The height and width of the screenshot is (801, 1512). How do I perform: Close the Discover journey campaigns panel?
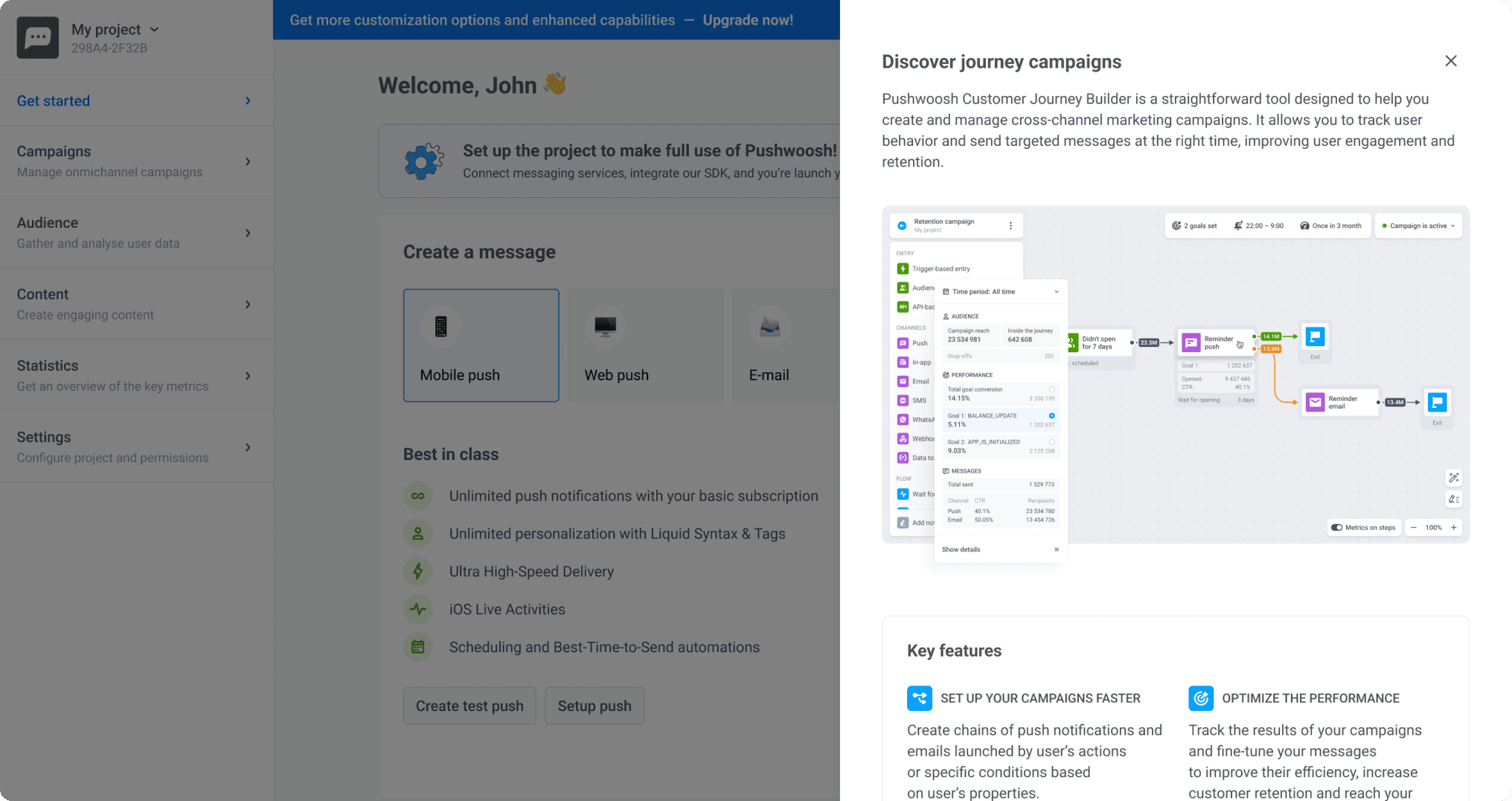tap(1451, 61)
